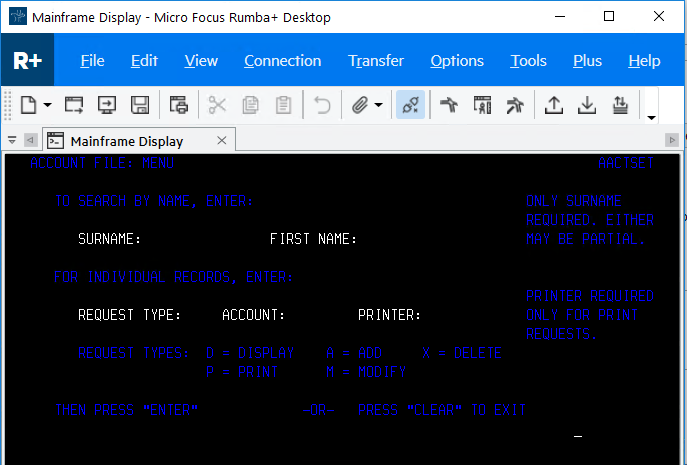
Task: Click the PRINTER entry field
Action: (460, 316)
